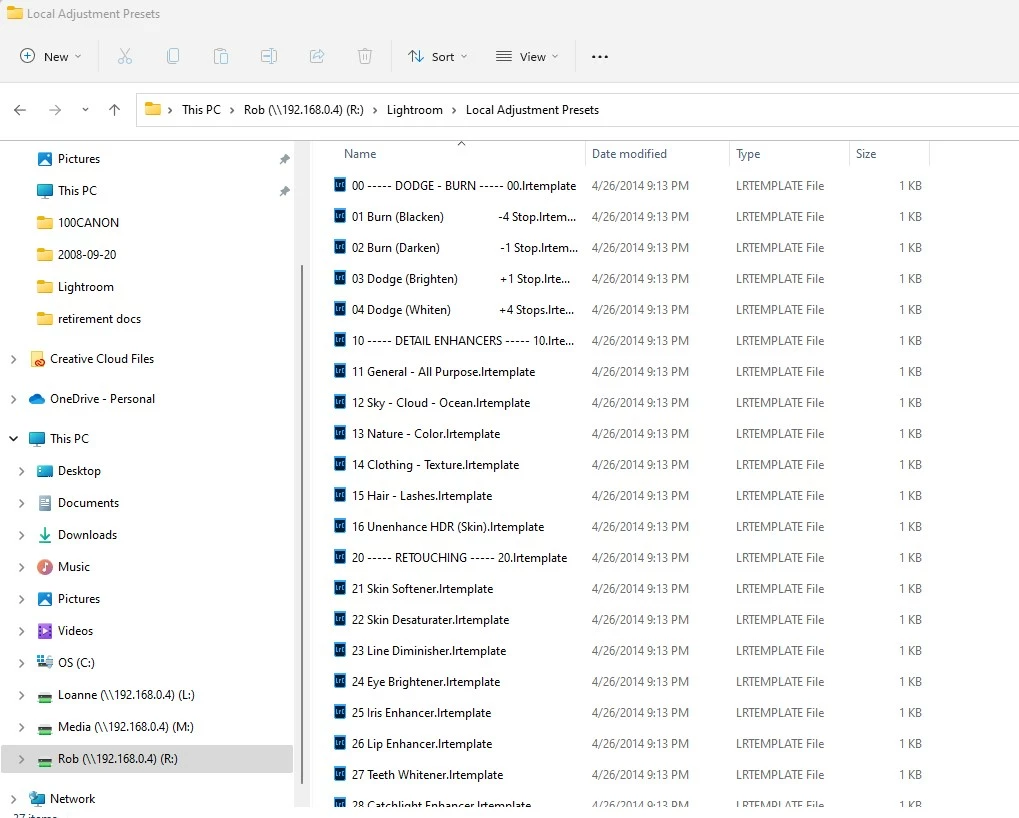
Task: Collapse the This PC tree node
Action: [x=14, y=439]
